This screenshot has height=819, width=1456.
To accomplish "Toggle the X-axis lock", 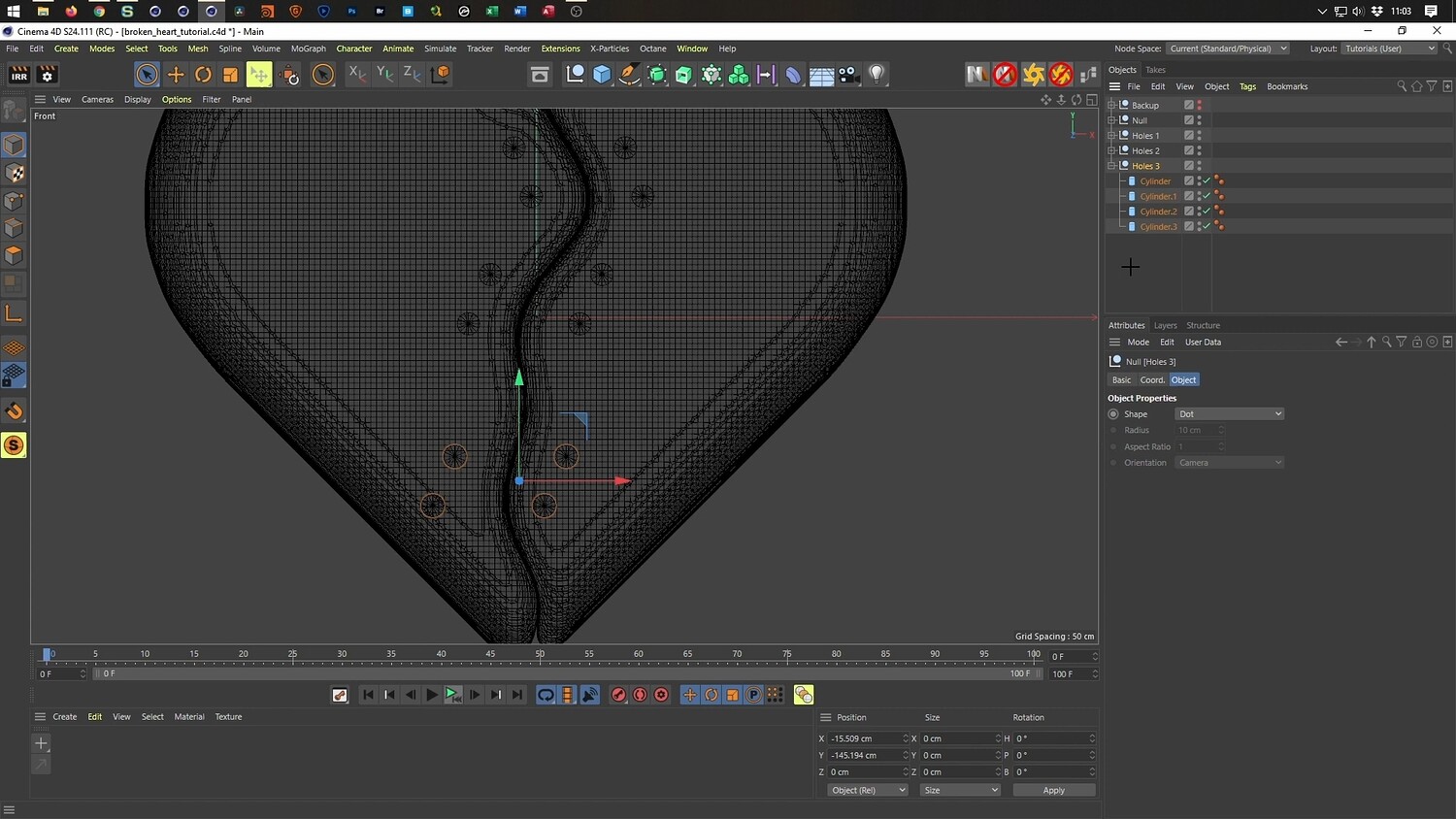I will click(357, 75).
